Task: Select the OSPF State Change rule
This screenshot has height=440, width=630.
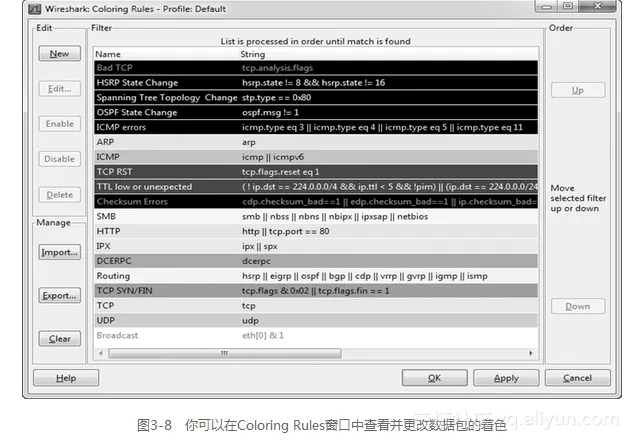Action: pos(316,113)
